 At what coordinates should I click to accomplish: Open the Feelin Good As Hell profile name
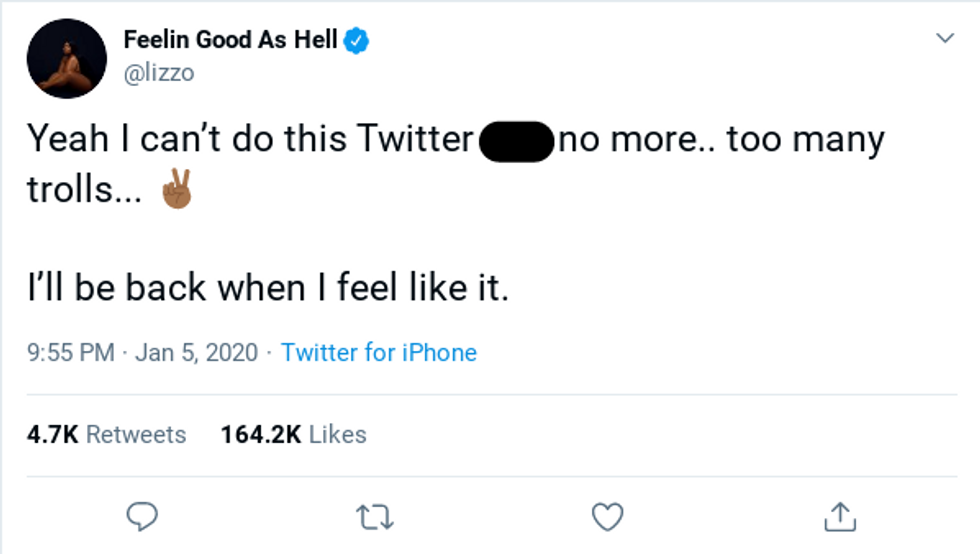[231, 41]
